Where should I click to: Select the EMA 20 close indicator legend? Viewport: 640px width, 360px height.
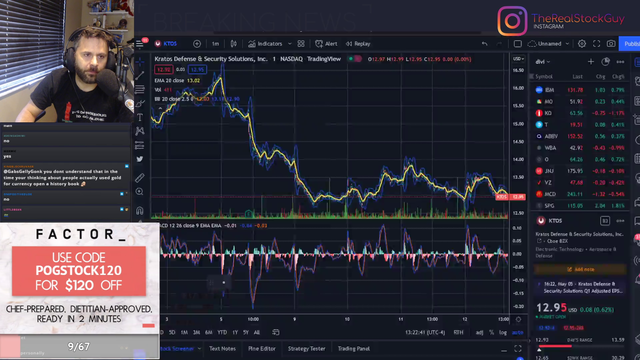[177, 80]
